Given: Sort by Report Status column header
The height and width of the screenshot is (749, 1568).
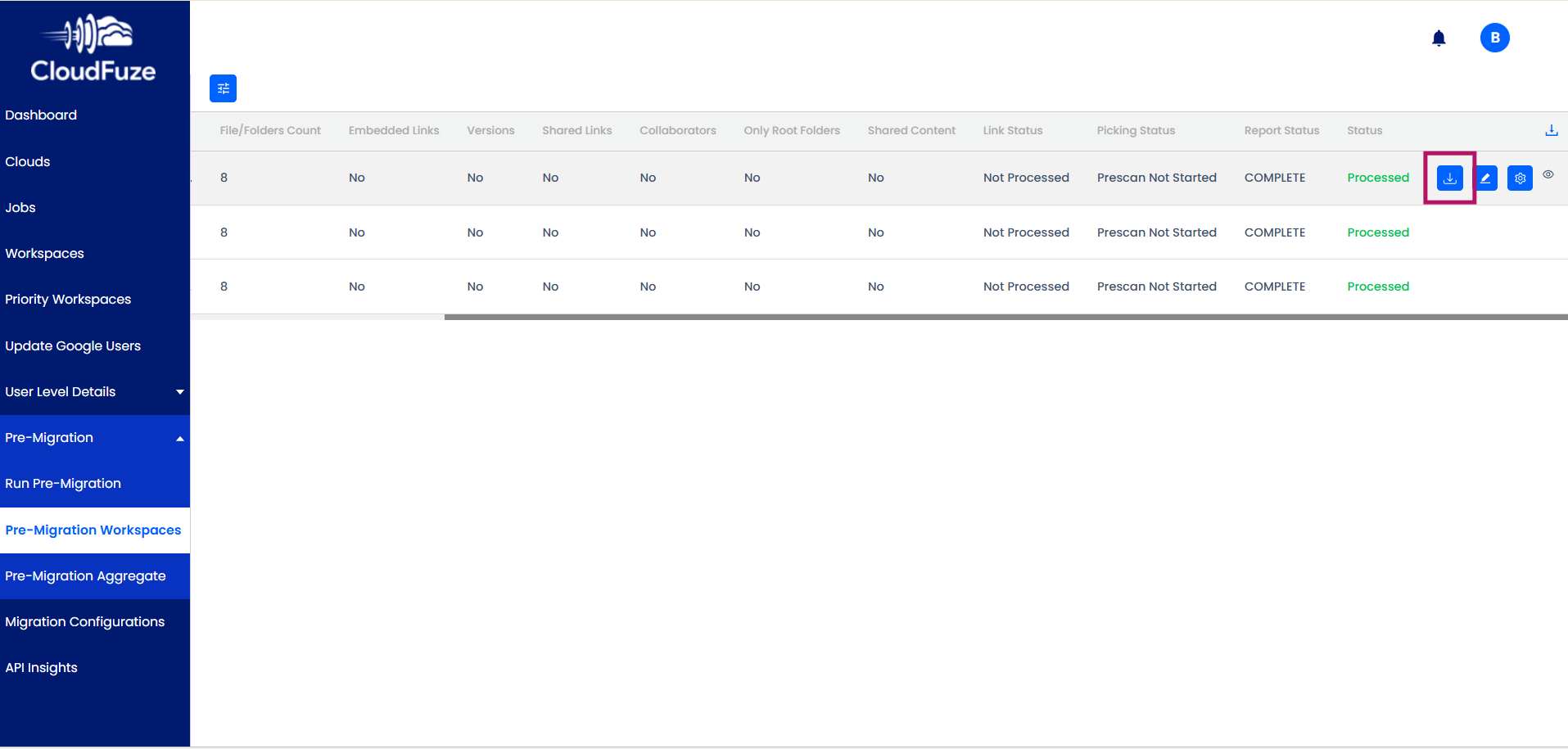Looking at the screenshot, I should (1281, 130).
